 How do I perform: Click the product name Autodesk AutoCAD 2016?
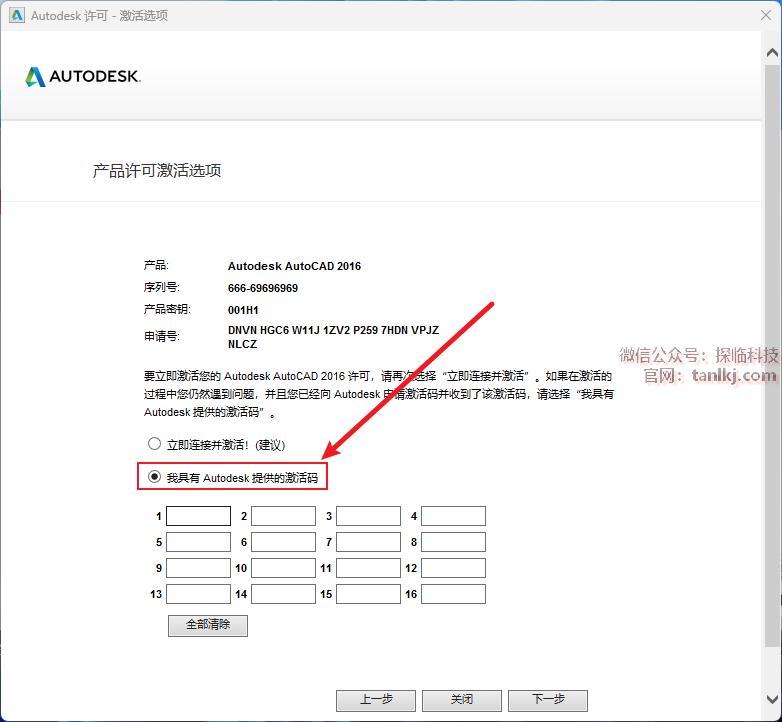click(x=294, y=266)
